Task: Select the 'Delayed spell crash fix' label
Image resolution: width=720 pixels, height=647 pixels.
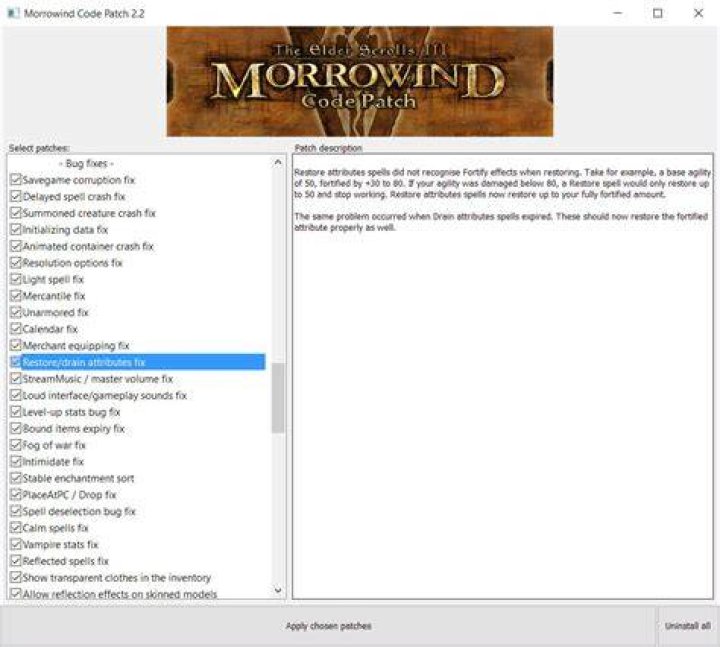Action: pos(74,197)
